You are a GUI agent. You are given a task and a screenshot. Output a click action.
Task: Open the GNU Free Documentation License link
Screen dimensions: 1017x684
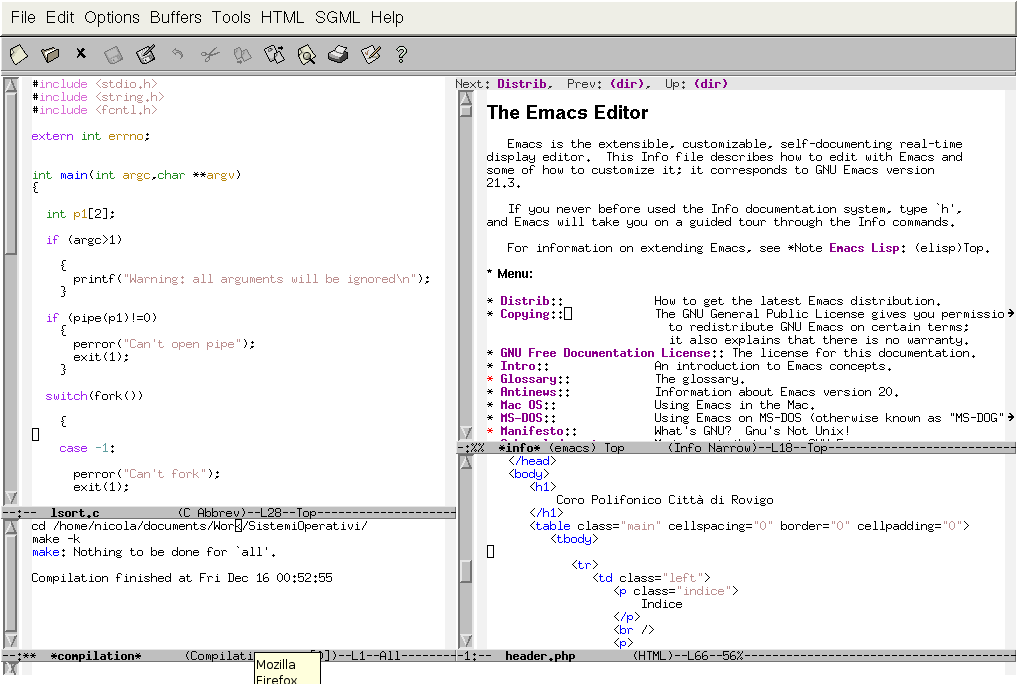tap(577, 353)
